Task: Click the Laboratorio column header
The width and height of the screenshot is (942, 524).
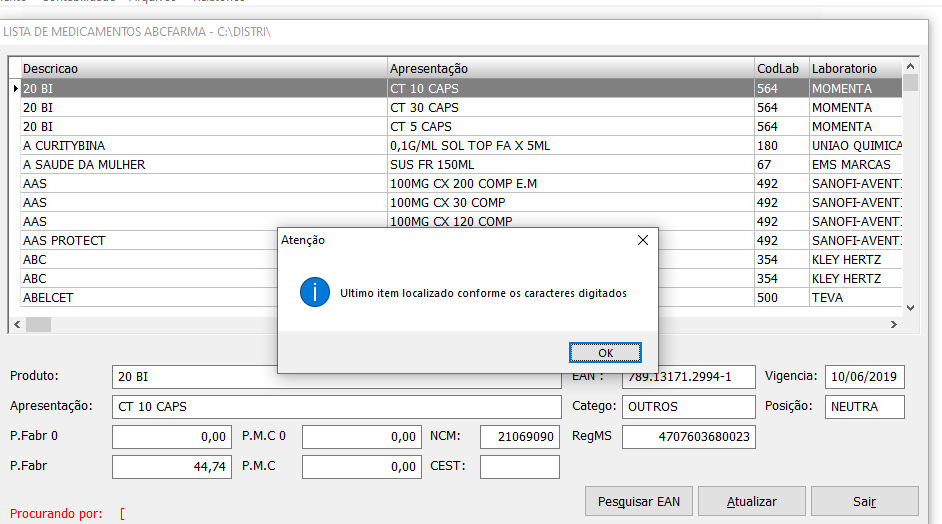Action: tap(855, 69)
